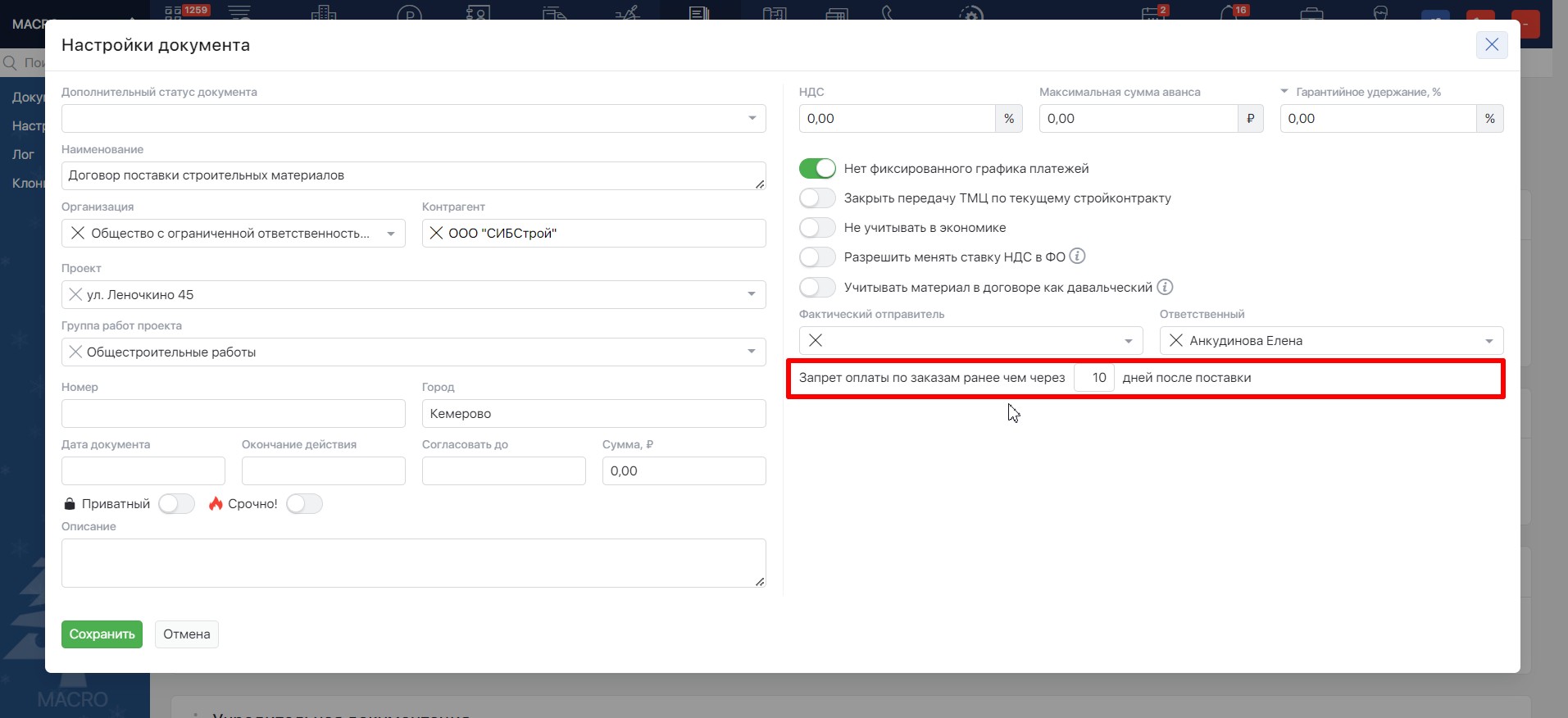The height and width of the screenshot is (718, 1568).
Task: Turn on the Срочно! toggle
Action: 304,504
